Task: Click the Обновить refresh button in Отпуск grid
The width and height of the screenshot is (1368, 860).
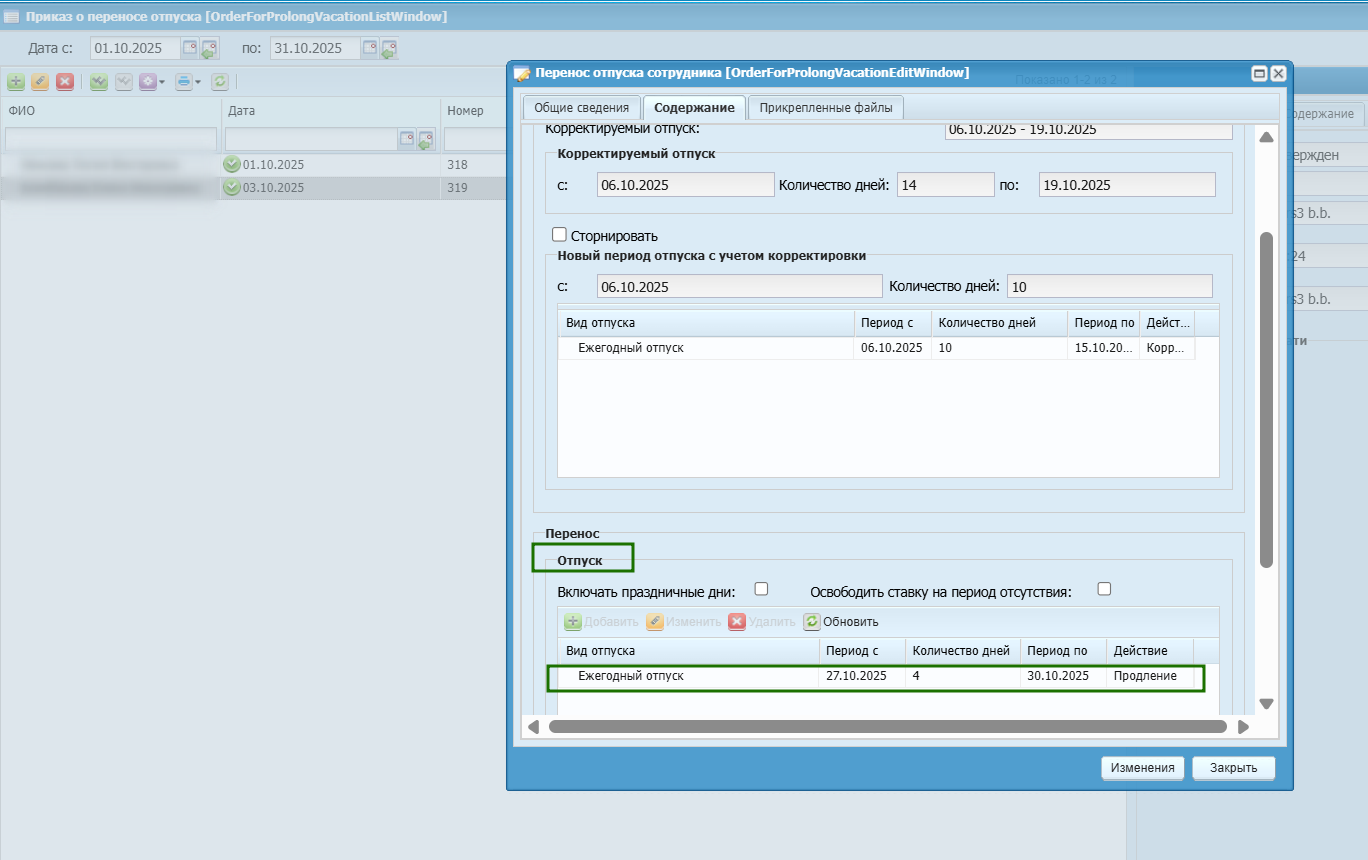Action: (841, 622)
